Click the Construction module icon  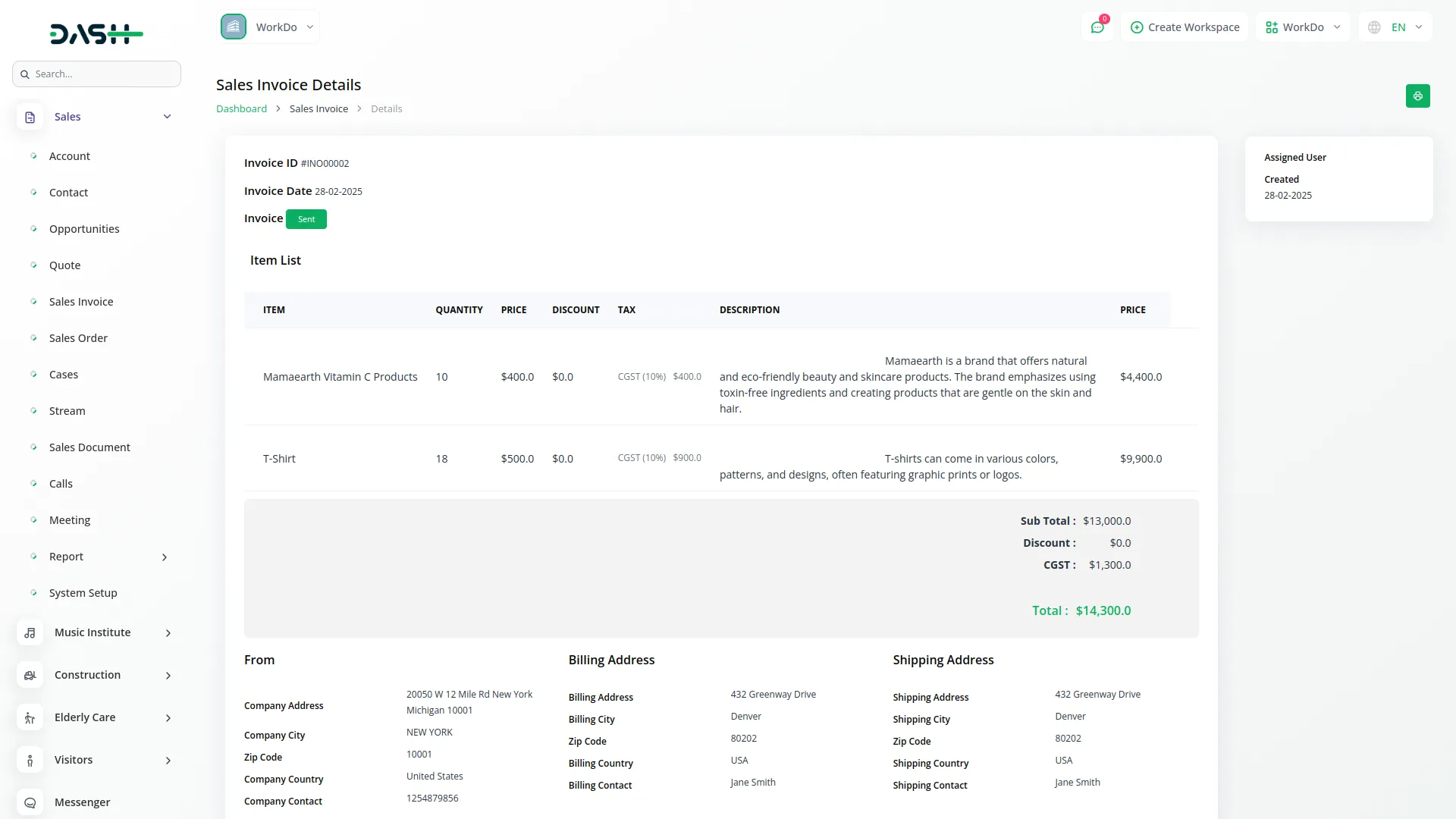click(30, 675)
